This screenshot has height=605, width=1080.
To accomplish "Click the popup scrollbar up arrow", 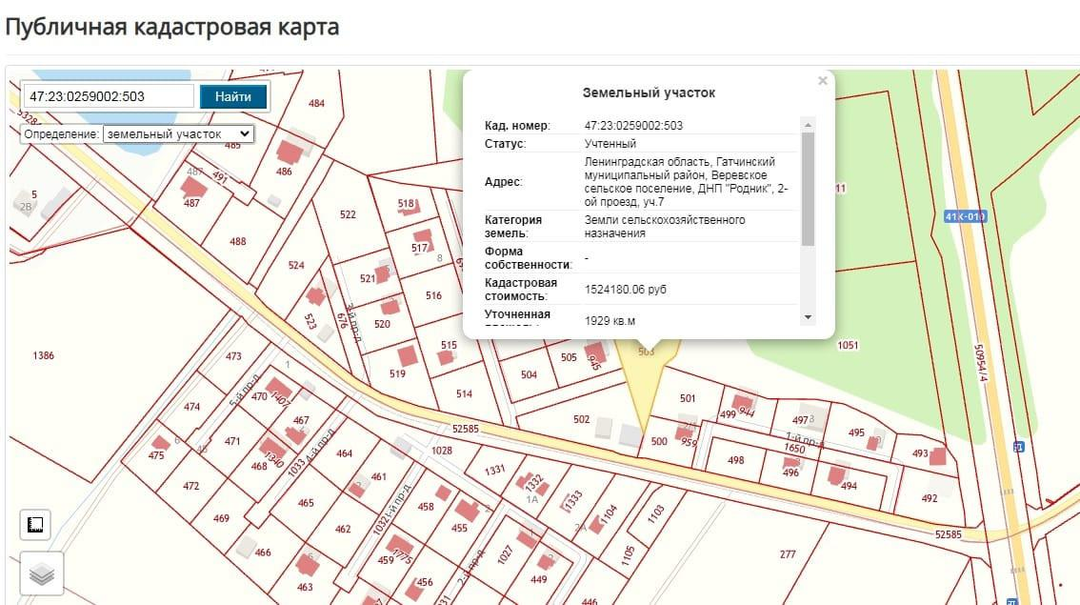I will point(808,125).
